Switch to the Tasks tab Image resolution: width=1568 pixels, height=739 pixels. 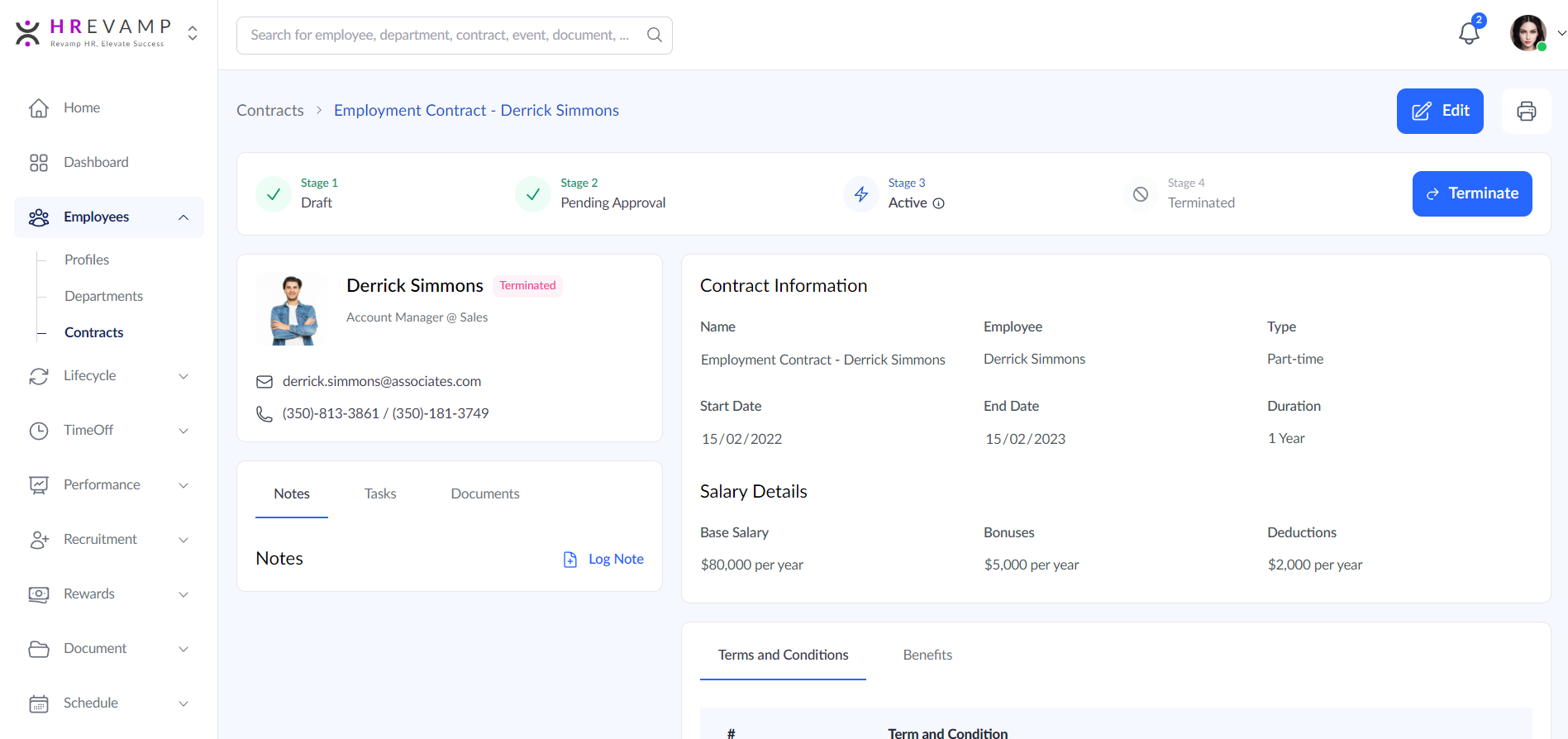tap(380, 493)
